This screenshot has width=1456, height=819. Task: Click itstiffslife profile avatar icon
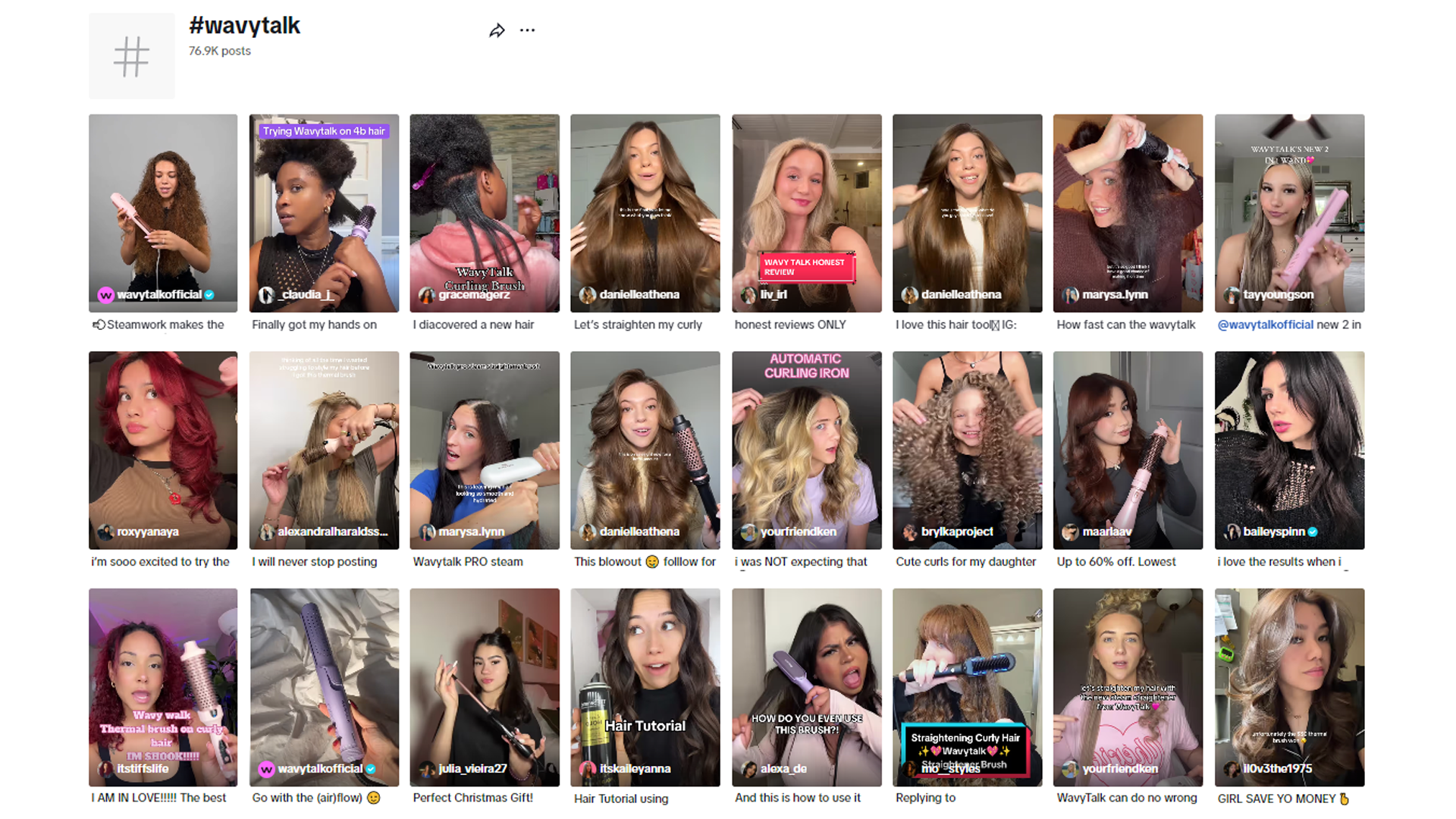106,769
